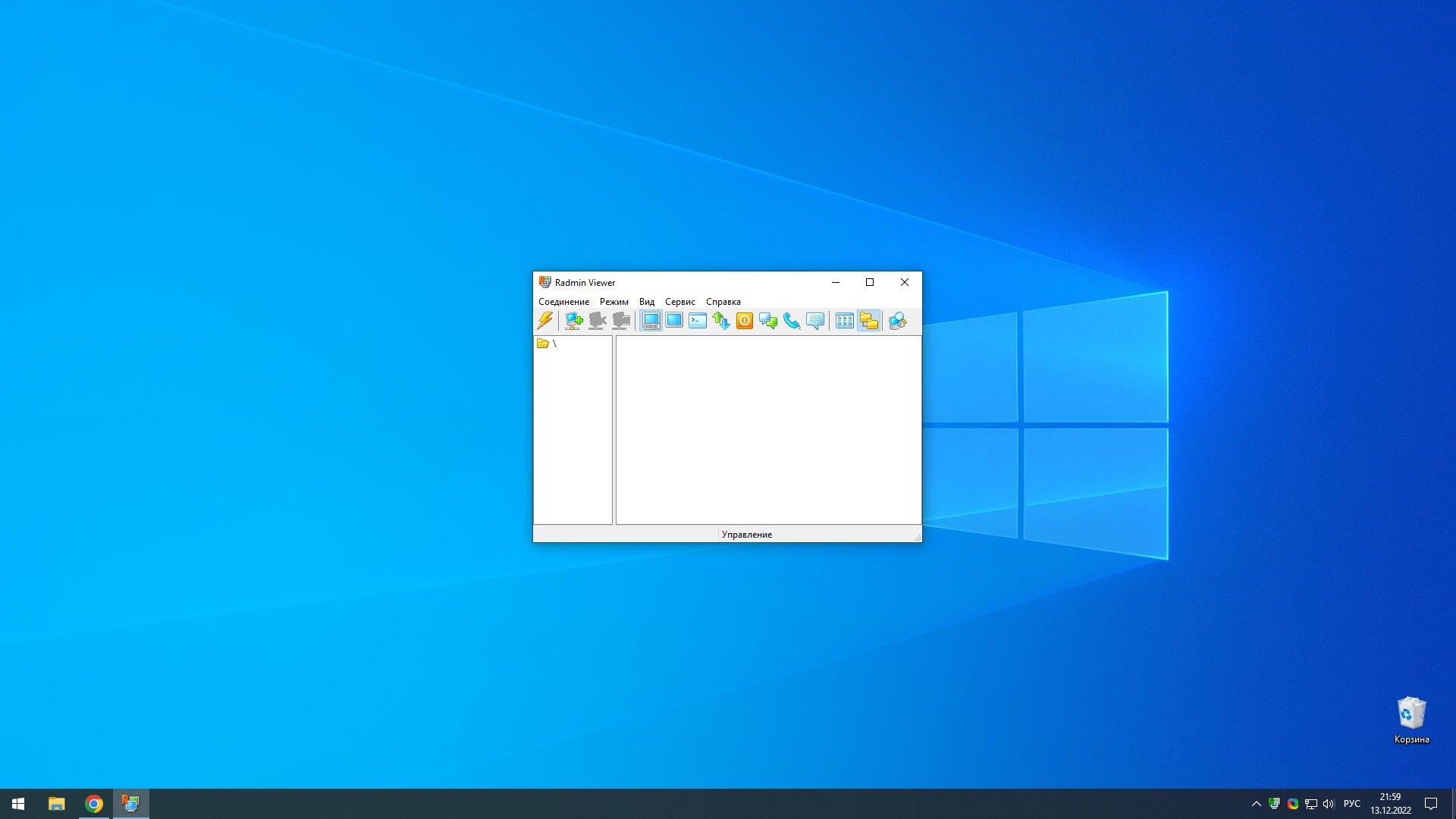This screenshot has height=819, width=1456.
Task: Click the Show Desktop sliver
Action: (x=1454, y=804)
